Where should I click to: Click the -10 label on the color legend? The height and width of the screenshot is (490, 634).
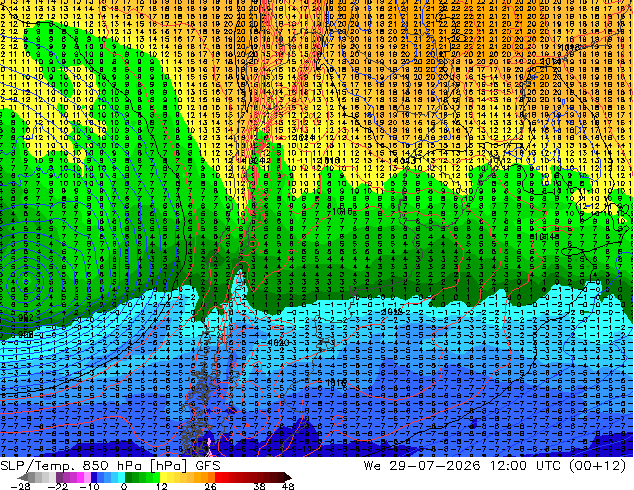click(x=90, y=486)
